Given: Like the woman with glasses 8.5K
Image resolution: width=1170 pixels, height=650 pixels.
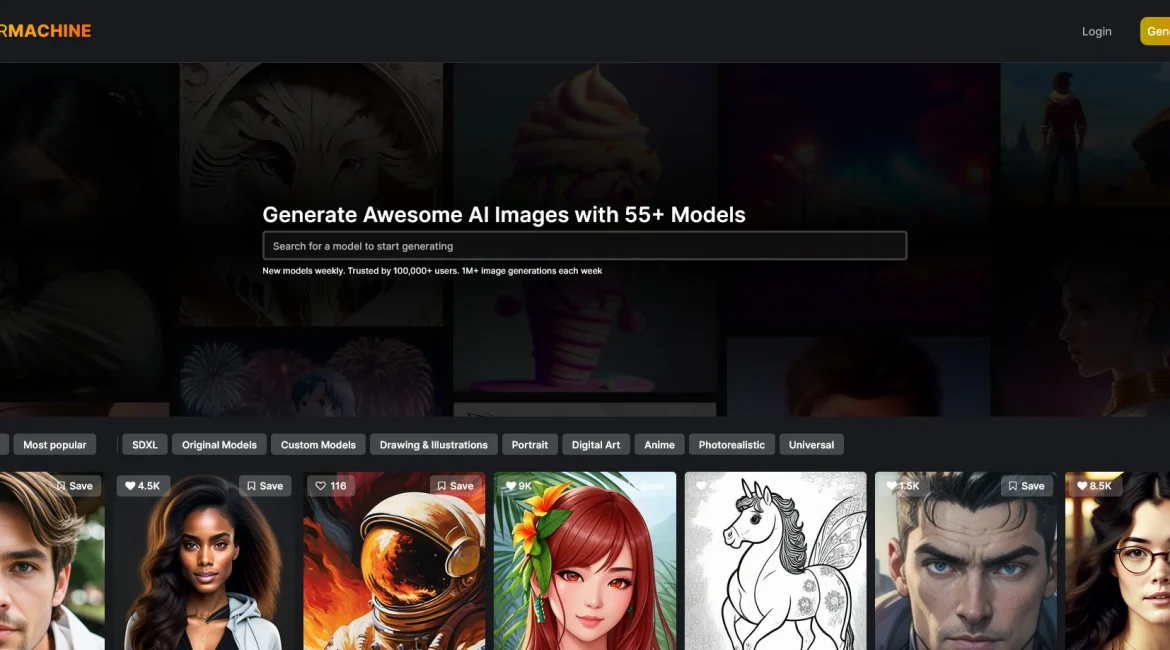Looking at the screenshot, I should click(1095, 486).
